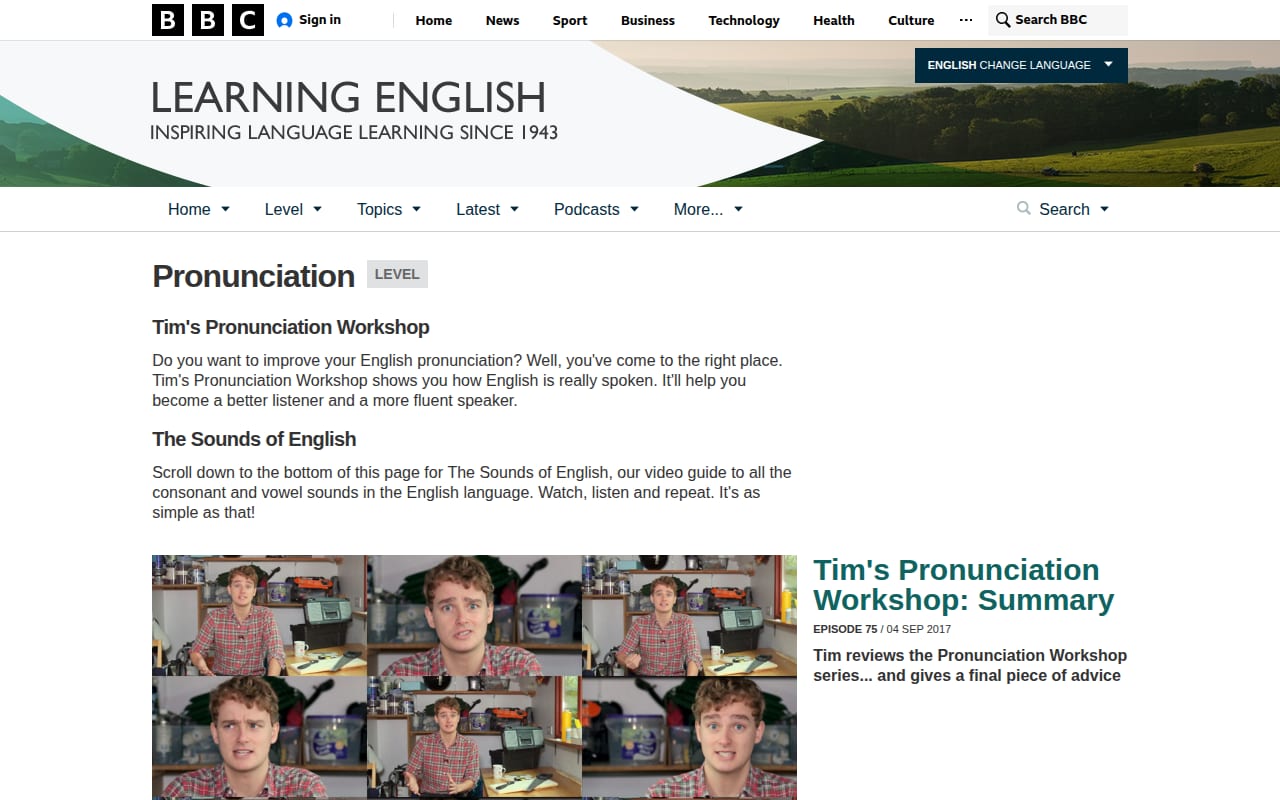This screenshot has height=800, width=1280.
Task: Expand the Home menu arrow
Action: click(x=225, y=209)
